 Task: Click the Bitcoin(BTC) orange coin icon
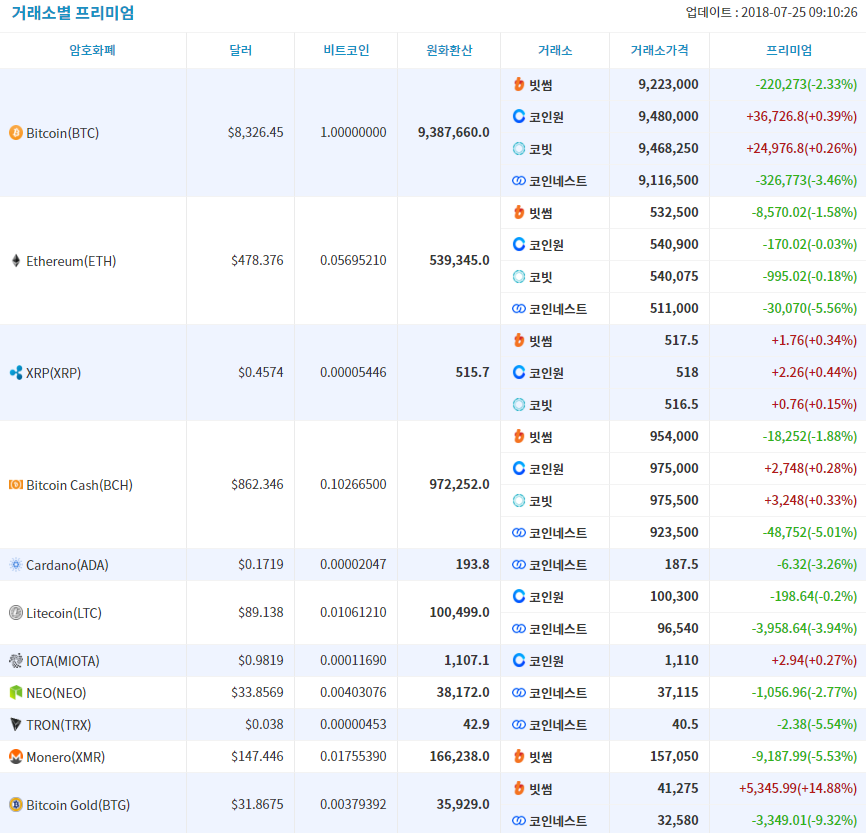(16, 133)
